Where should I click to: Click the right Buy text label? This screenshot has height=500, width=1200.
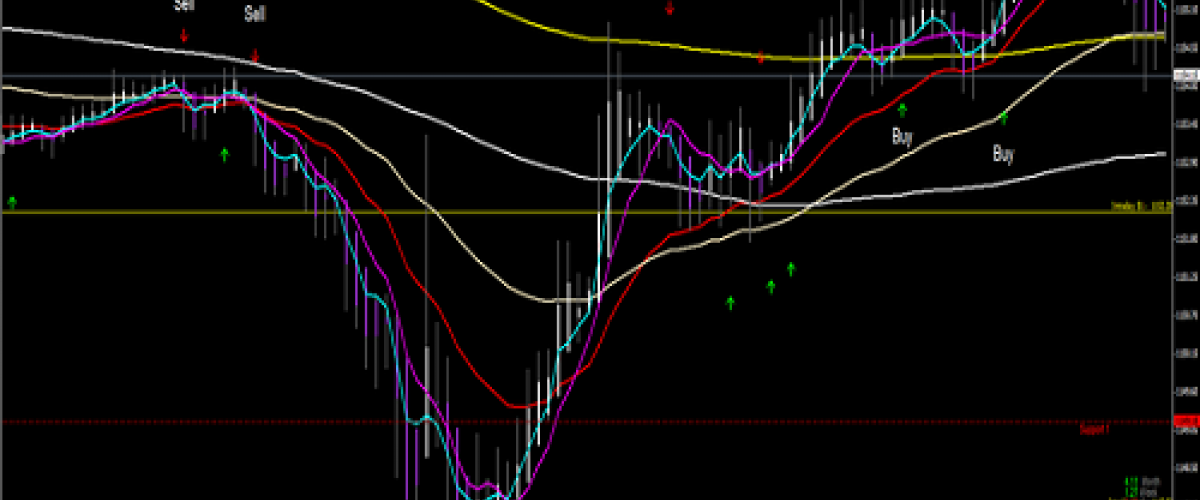click(1003, 154)
